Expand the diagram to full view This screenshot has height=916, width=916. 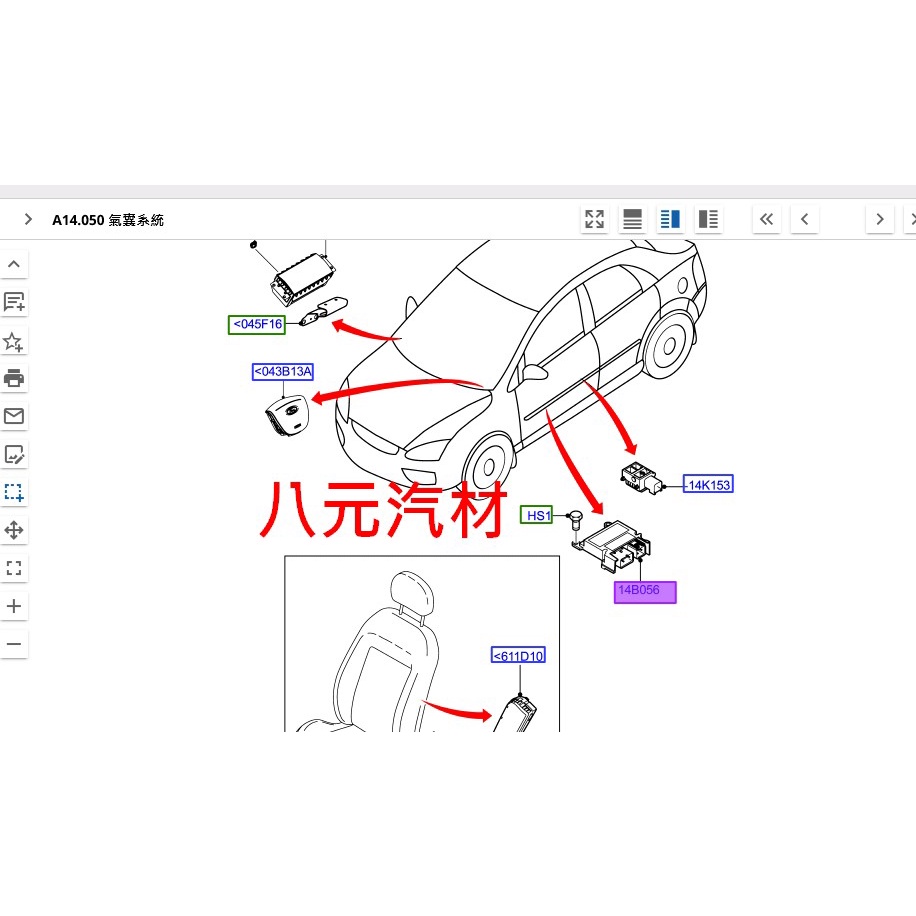pos(595,219)
